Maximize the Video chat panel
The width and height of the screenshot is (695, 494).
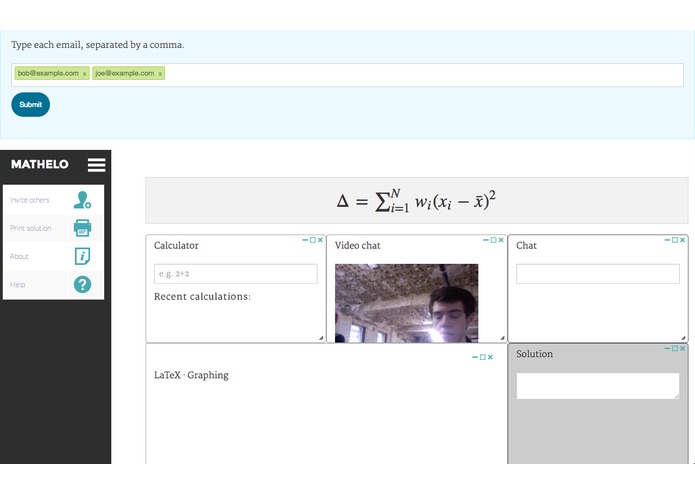(x=493, y=240)
